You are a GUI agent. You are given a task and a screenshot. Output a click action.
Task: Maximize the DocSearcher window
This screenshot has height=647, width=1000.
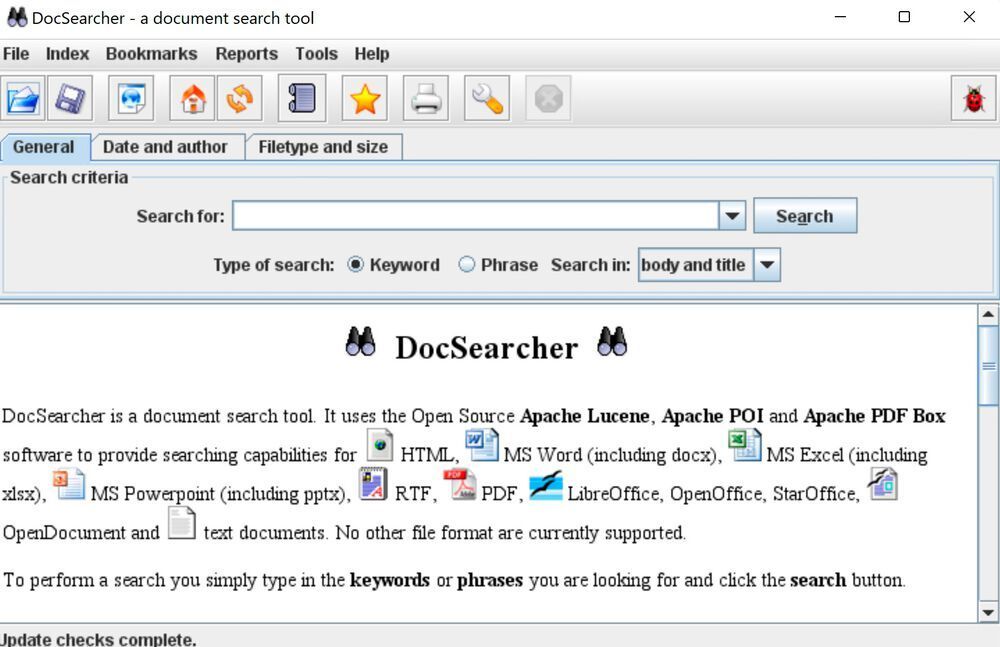click(x=904, y=17)
